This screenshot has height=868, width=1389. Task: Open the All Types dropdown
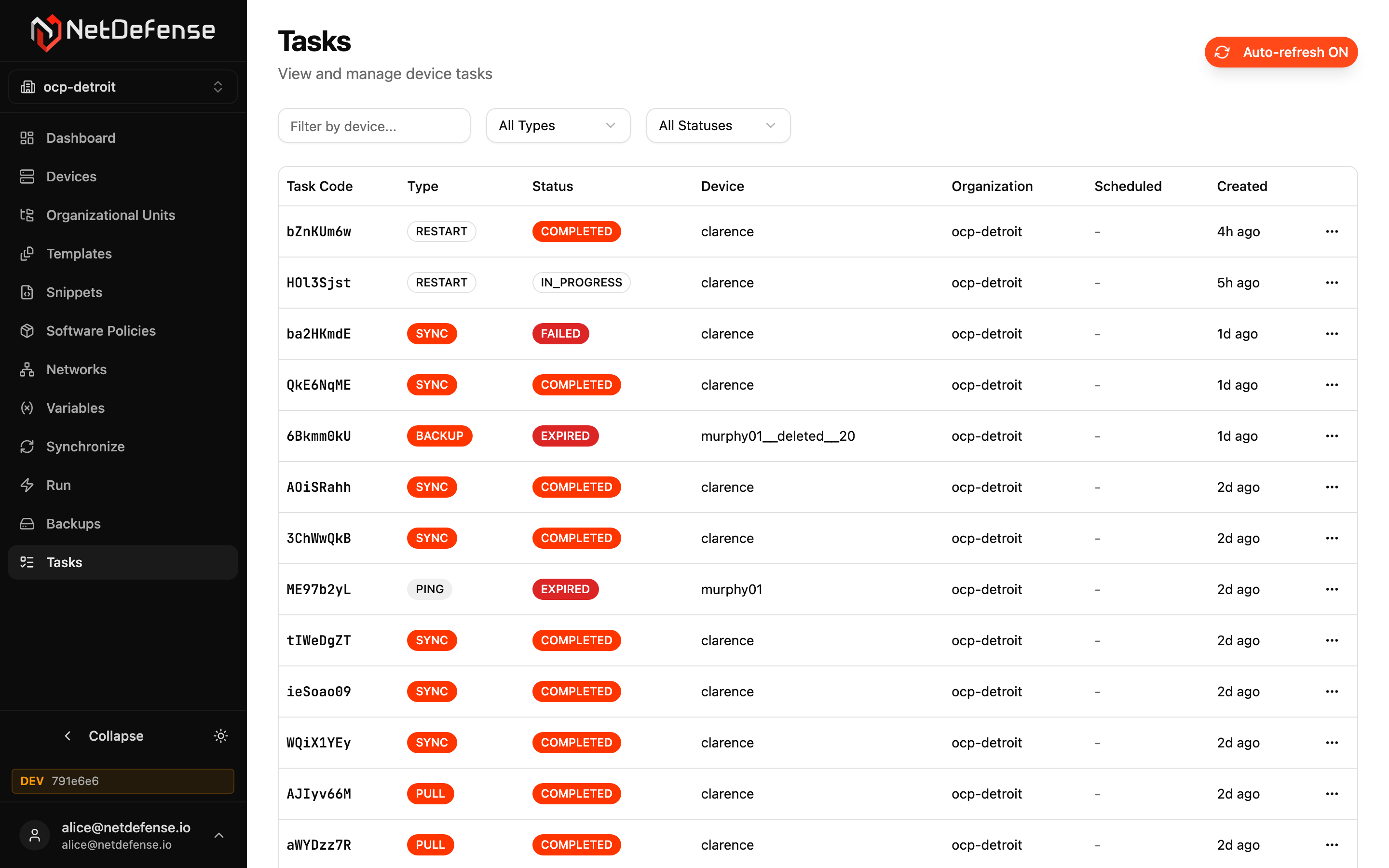tap(558, 125)
